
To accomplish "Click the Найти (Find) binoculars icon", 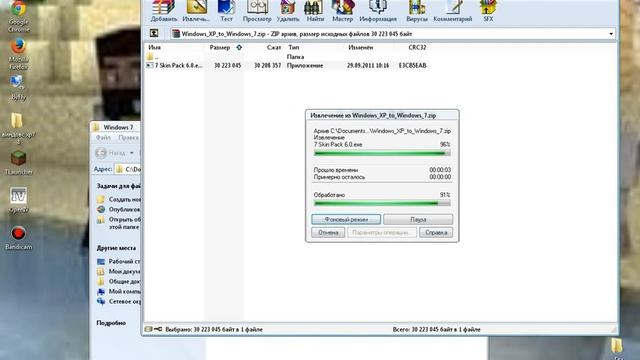I will (x=315, y=10).
